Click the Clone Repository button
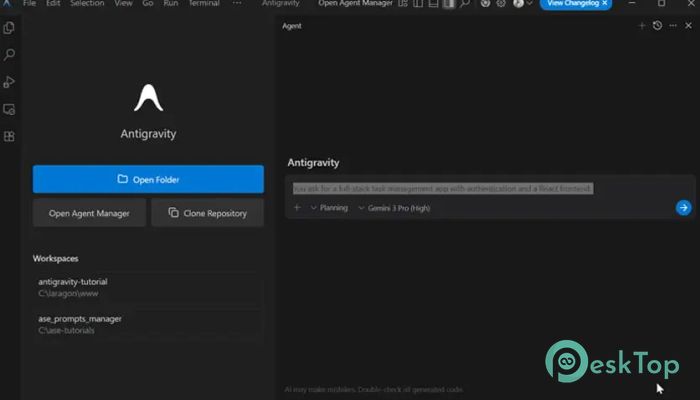 coord(208,213)
